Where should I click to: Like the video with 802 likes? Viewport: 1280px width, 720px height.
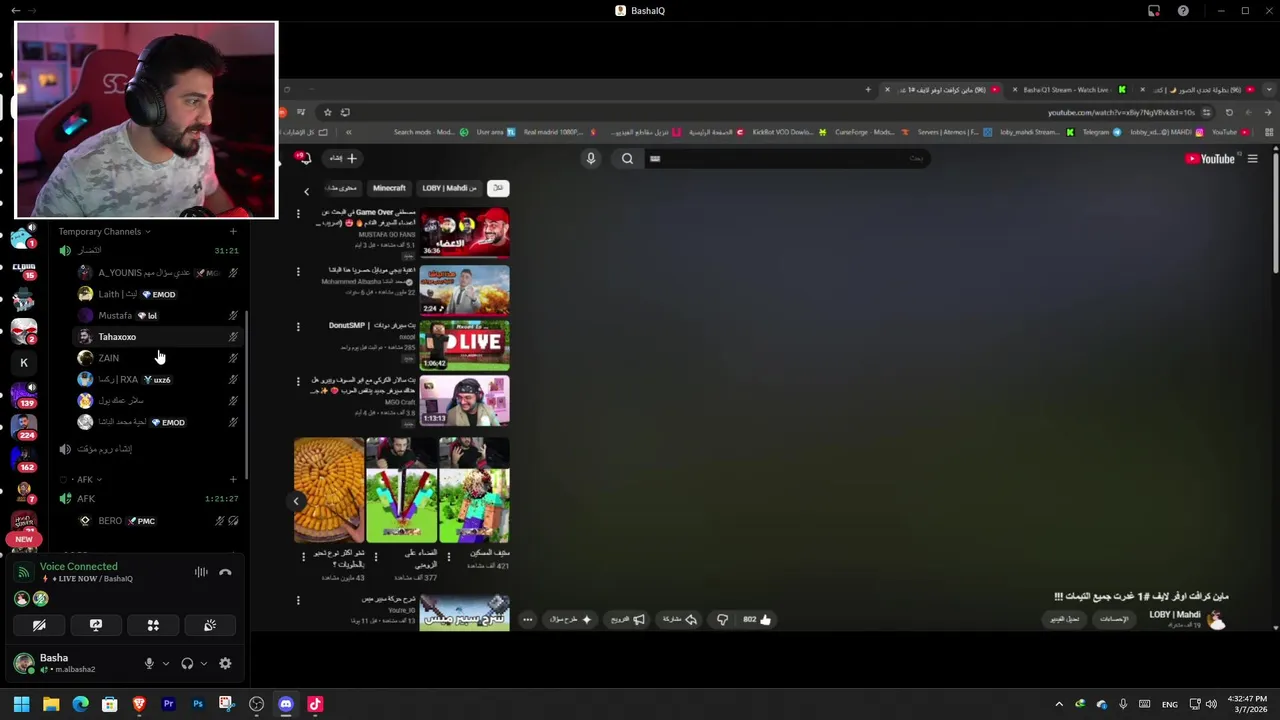coord(757,620)
